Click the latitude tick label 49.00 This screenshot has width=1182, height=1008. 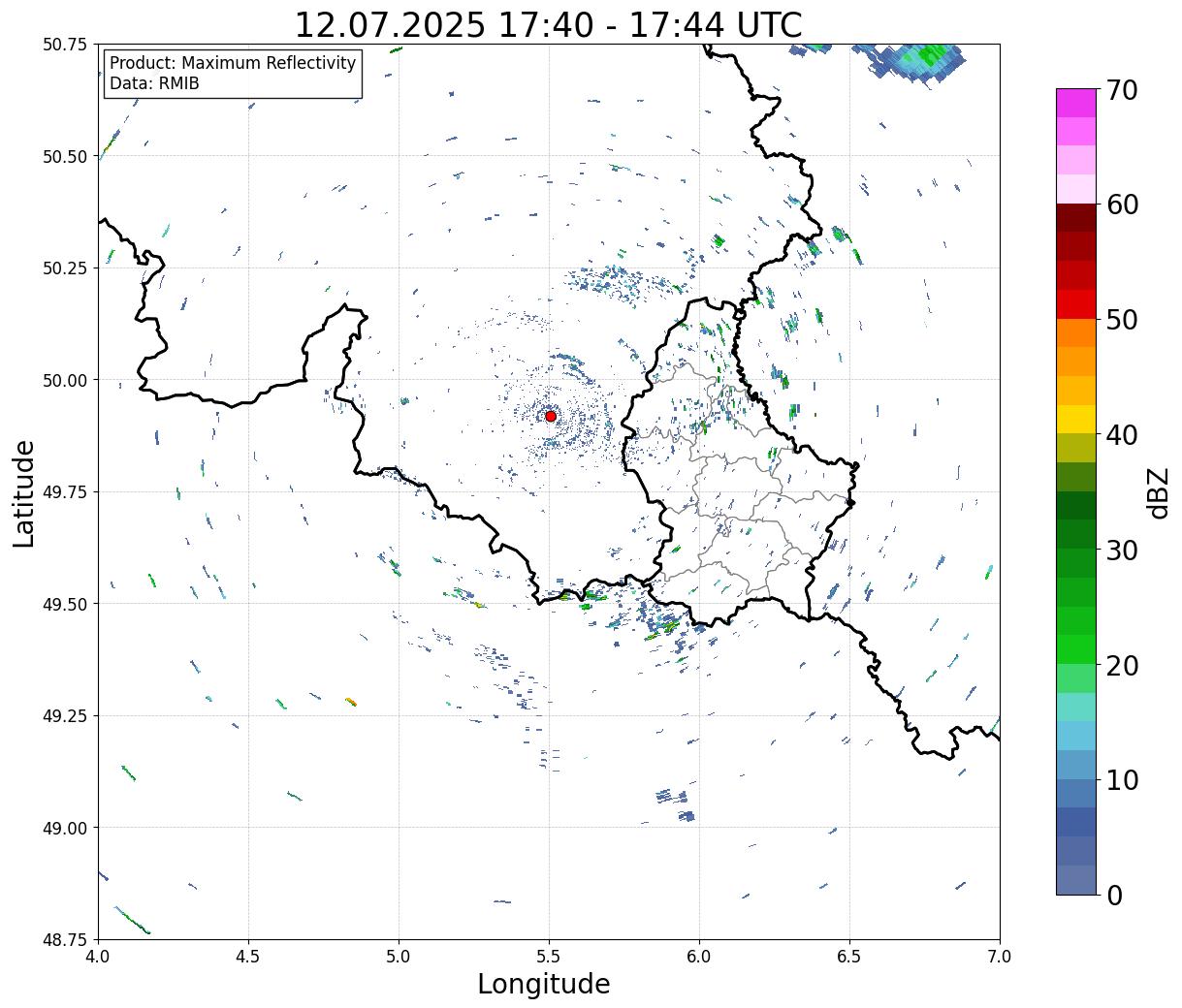tap(64, 828)
